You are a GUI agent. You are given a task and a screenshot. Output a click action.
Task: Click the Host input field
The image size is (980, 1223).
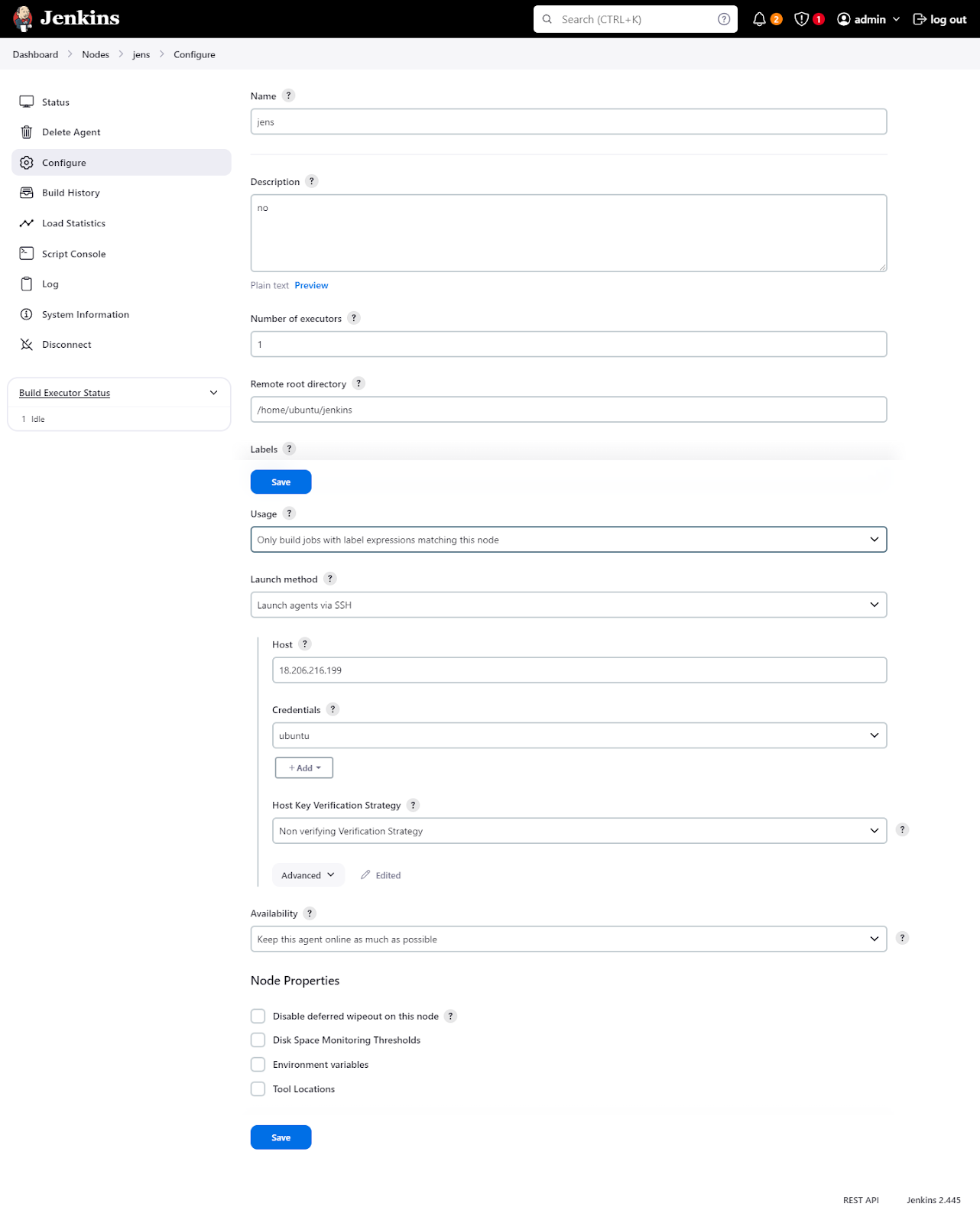click(579, 670)
